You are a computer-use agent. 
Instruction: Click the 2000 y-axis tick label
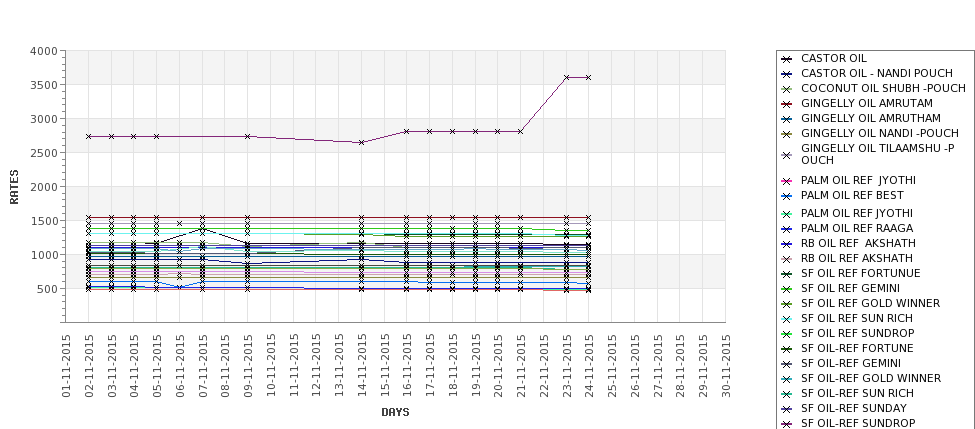click(x=44, y=187)
